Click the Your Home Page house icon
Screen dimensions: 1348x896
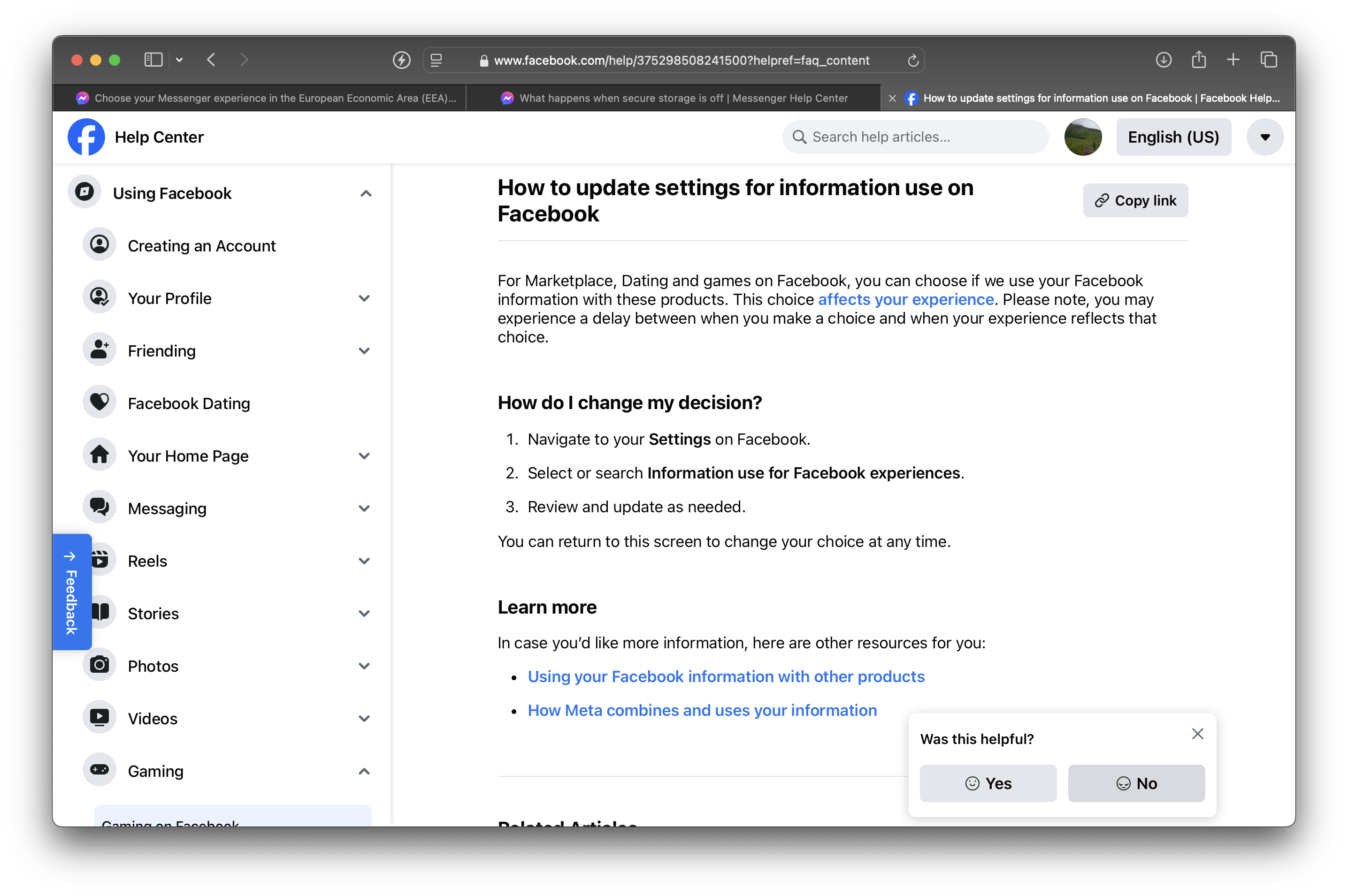tap(100, 455)
